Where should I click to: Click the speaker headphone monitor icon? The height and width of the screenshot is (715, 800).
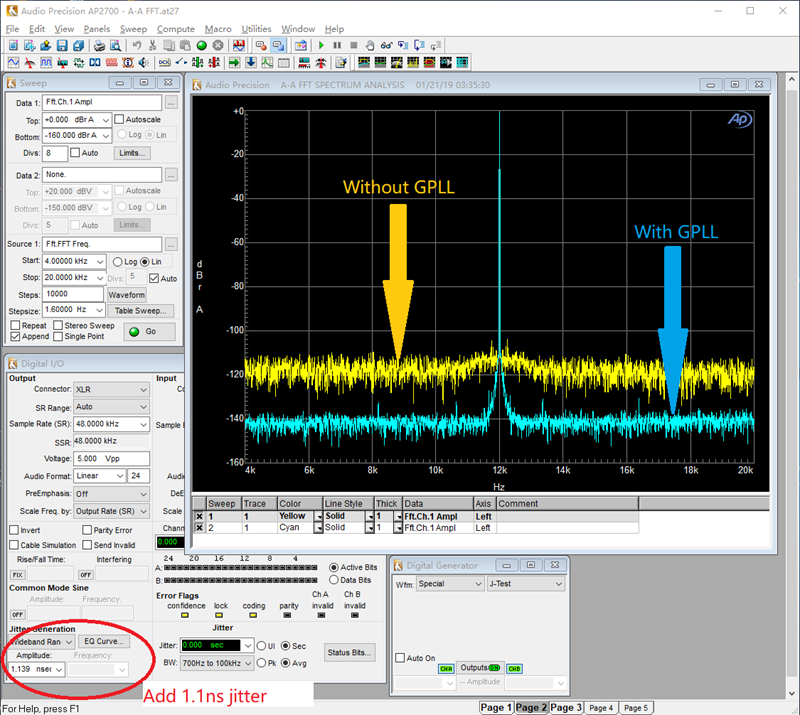pos(144,63)
